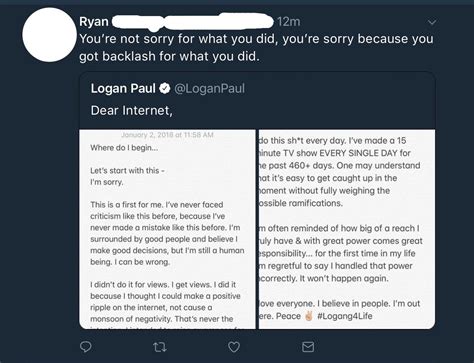Click the tweet text 'You're not sorry'
Image resolution: width=474 pixels, height=363 pixels.
point(127,39)
